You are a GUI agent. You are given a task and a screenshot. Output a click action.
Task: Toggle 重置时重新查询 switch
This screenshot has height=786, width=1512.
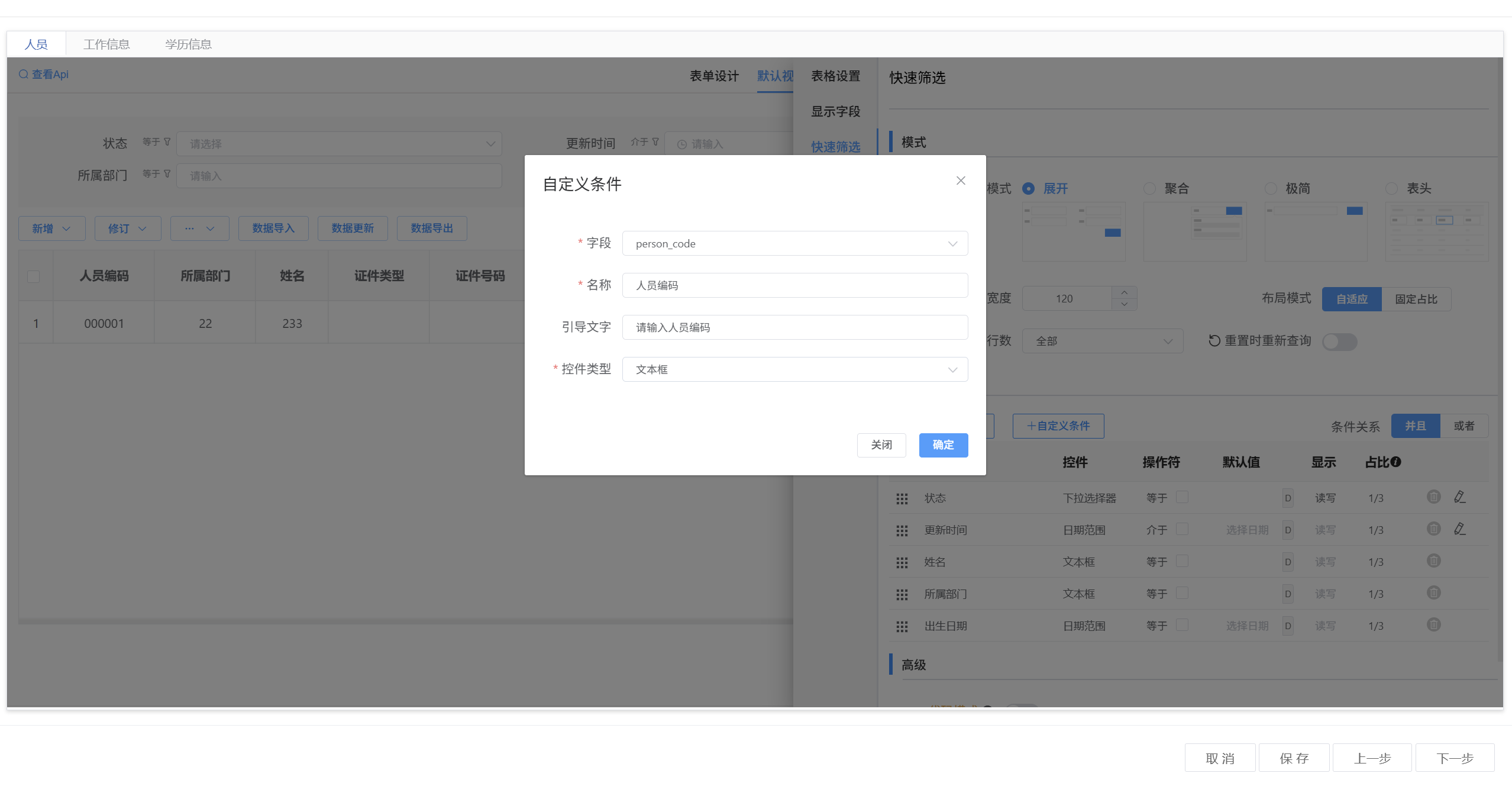point(1339,342)
